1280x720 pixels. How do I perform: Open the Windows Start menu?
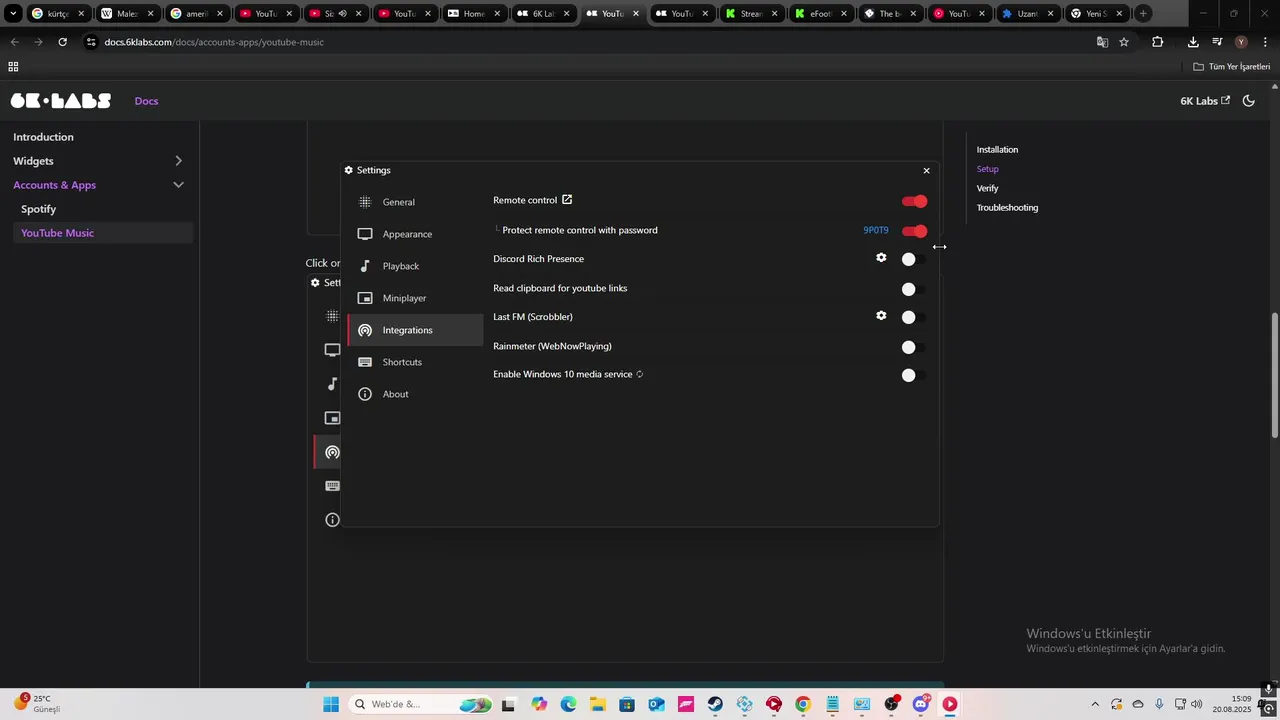click(330, 704)
